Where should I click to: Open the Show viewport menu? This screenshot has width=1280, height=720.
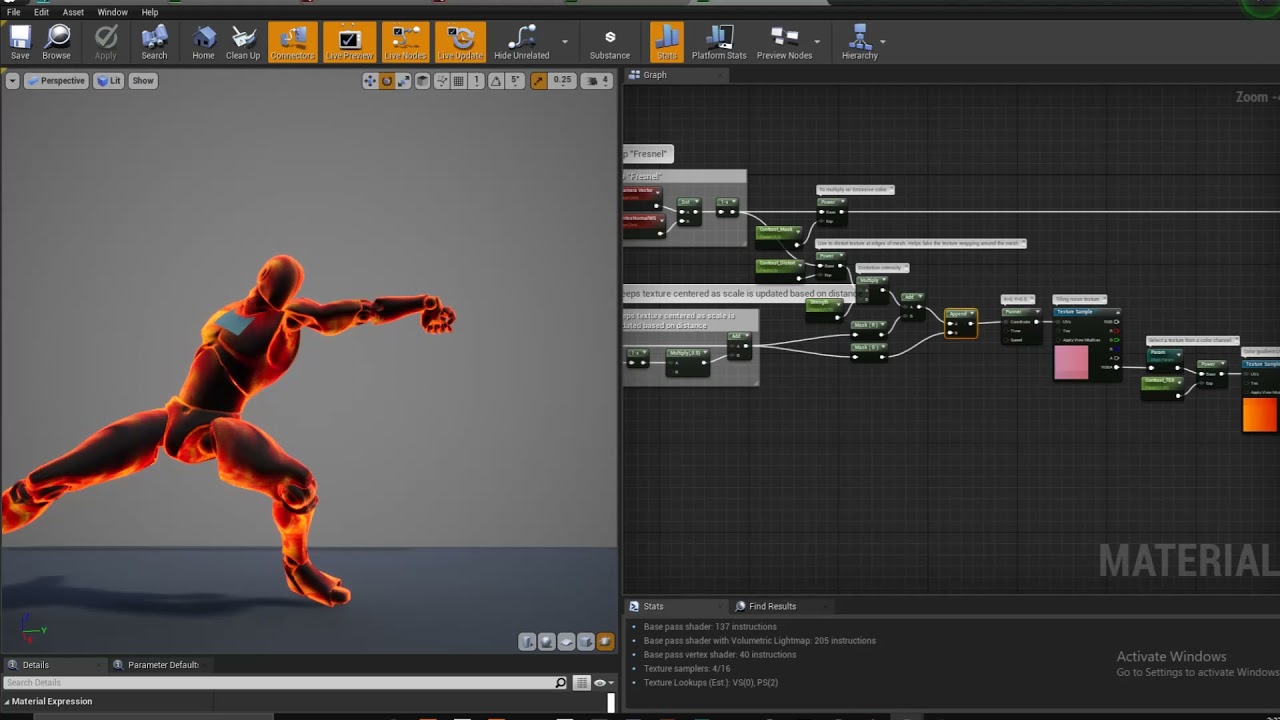(143, 81)
